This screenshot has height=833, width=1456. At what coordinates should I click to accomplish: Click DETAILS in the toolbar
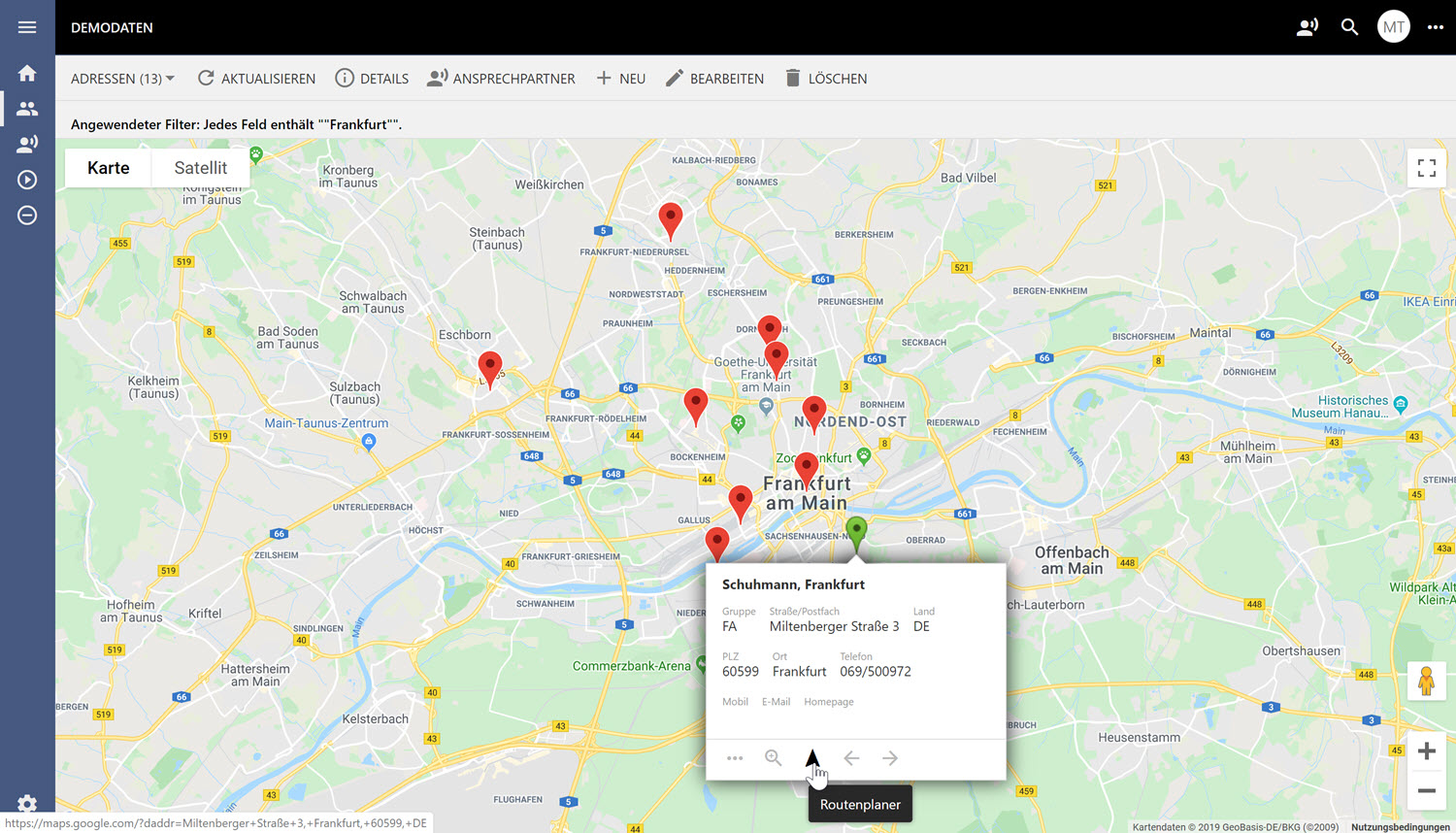pos(372,79)
